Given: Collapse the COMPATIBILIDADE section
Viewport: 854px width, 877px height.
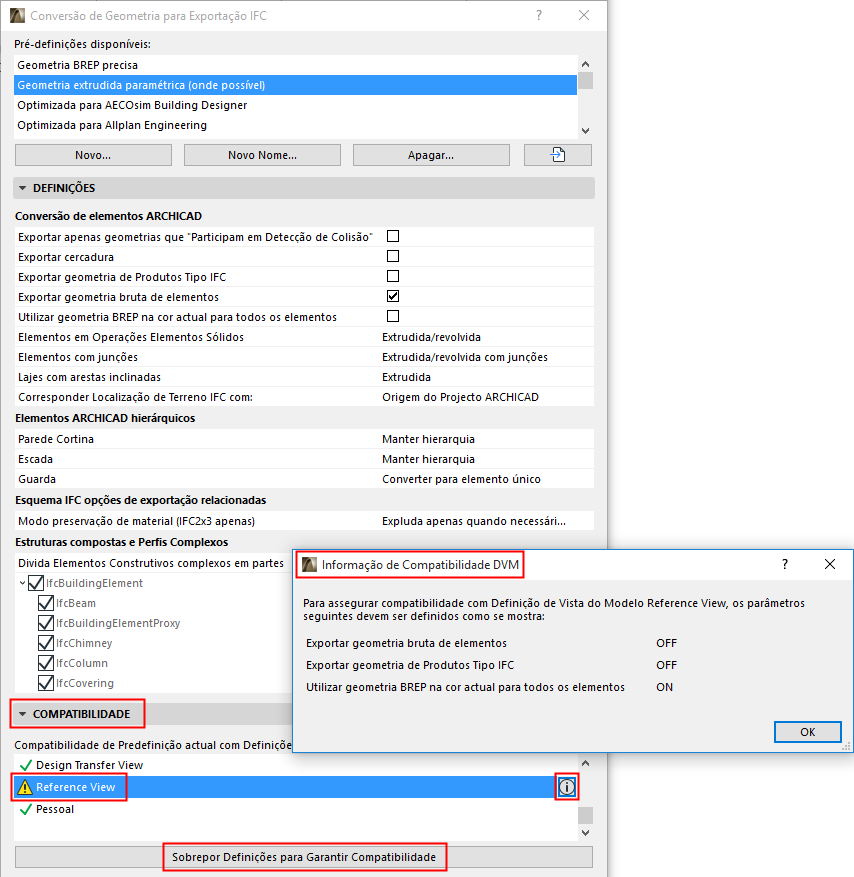Looking at the screenshot, I should [23, 714].
